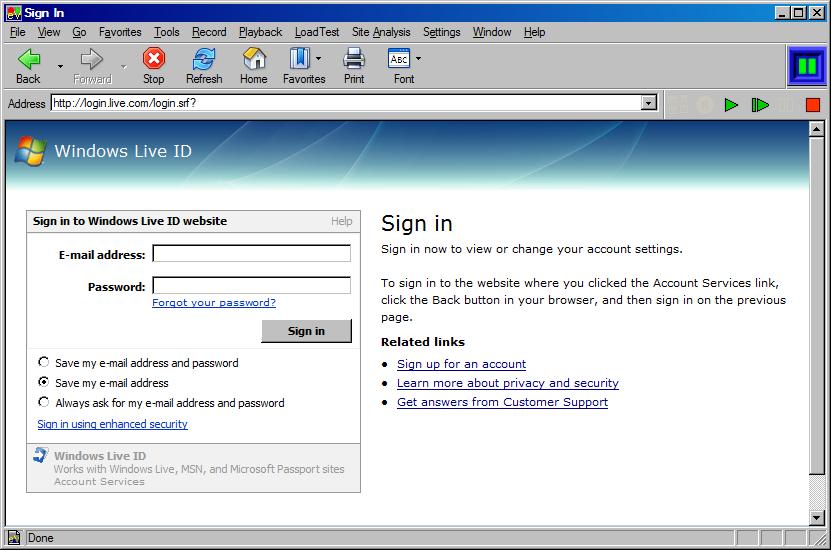
Task: Open the Record menu
Action: 209,32
